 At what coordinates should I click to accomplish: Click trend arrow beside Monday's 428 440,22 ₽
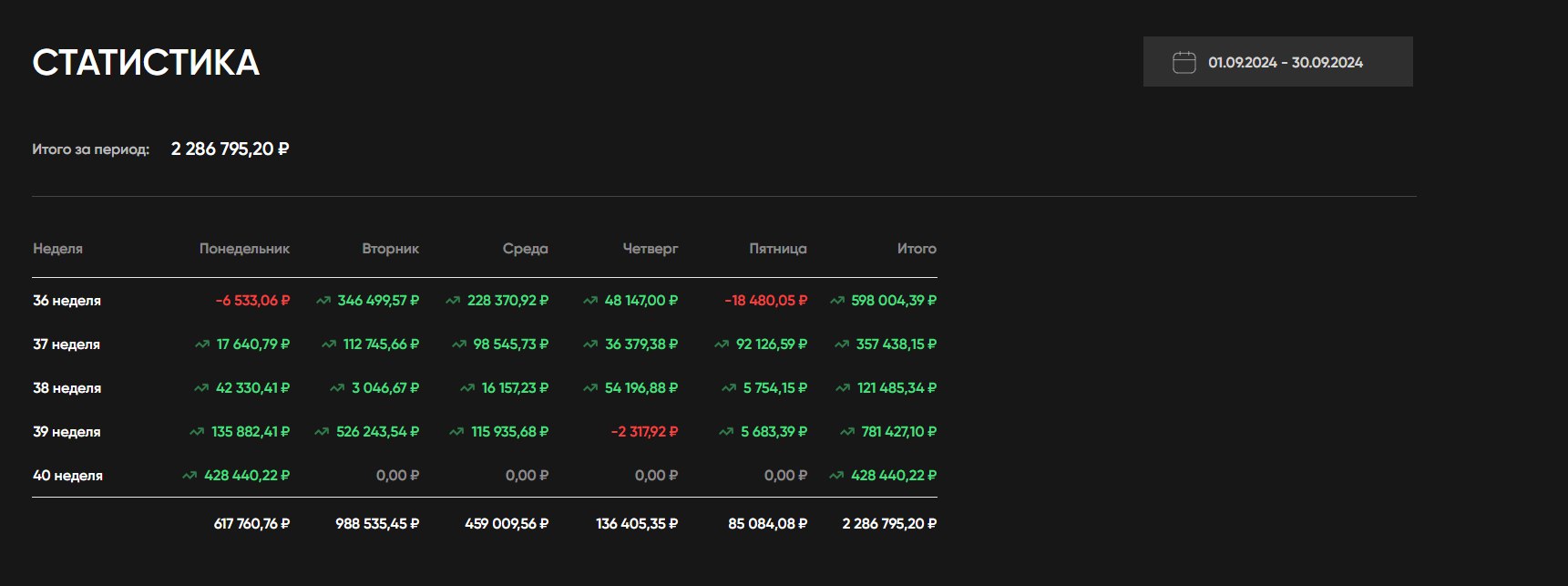tap(189, 476)
